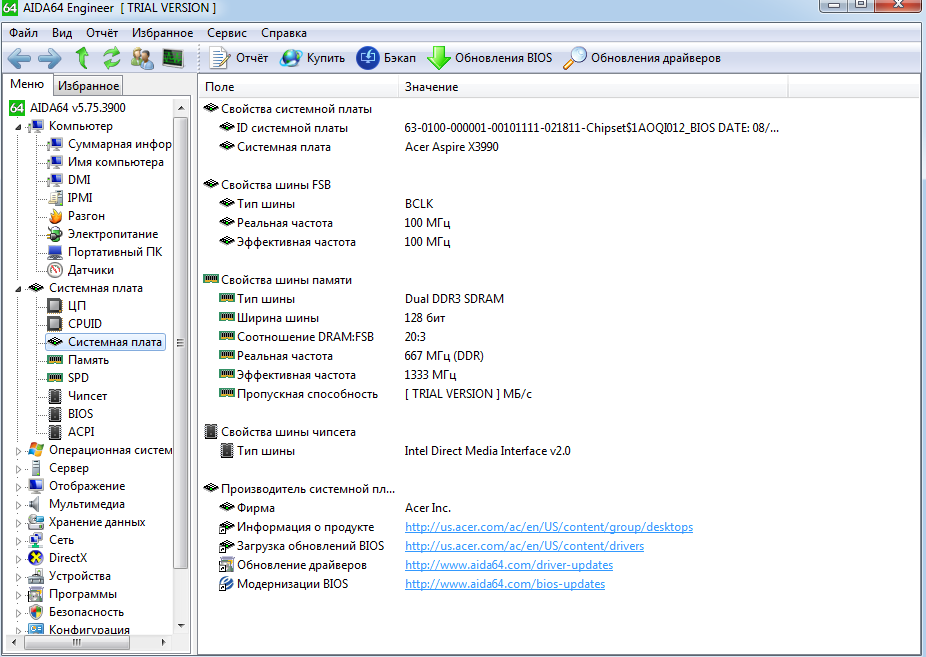Open the system monitor graph icon
This screenshot has height=657, width=926.
coord(173,58)
